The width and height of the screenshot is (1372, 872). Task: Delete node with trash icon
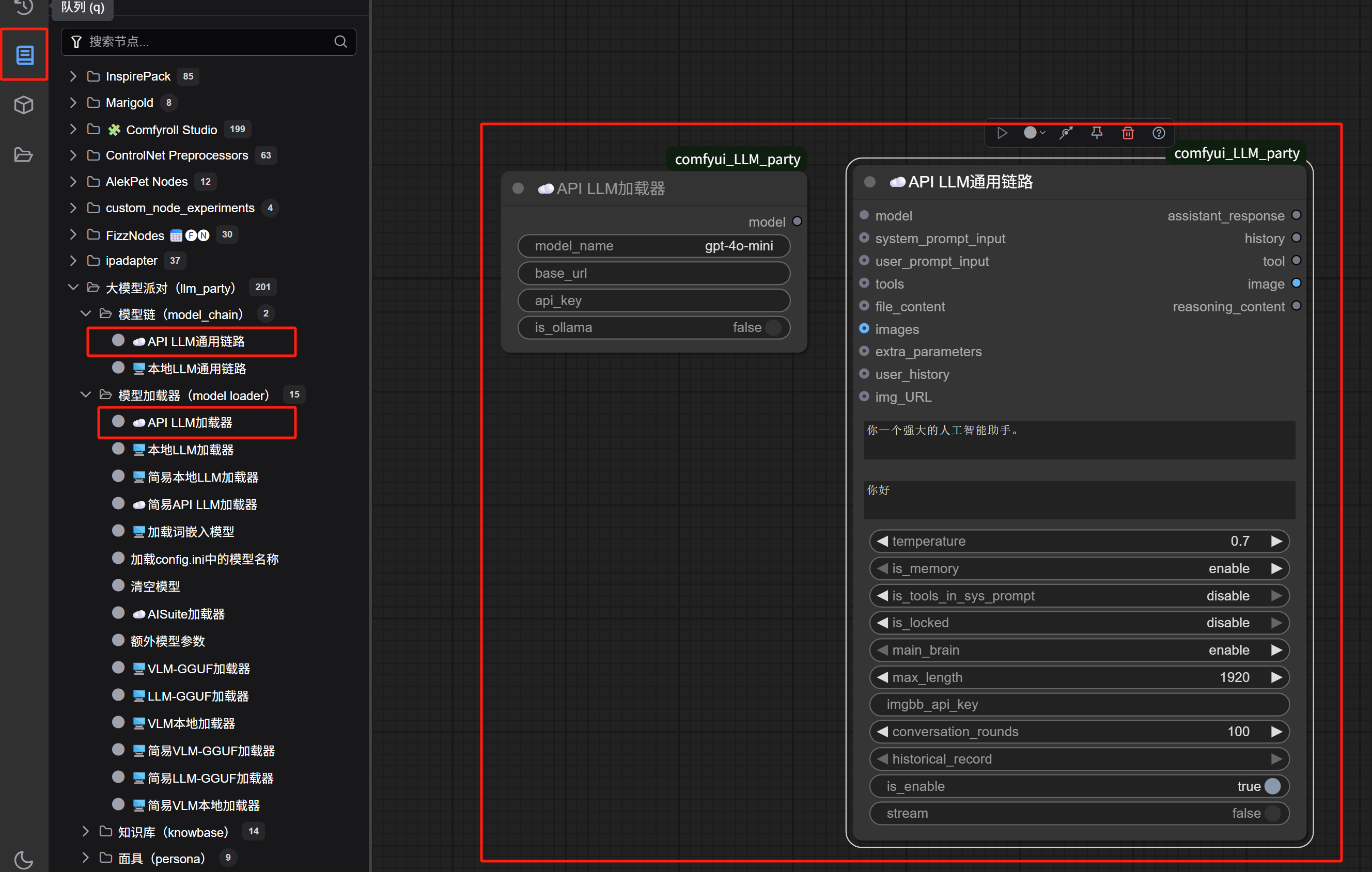[x=1128, y=133]
